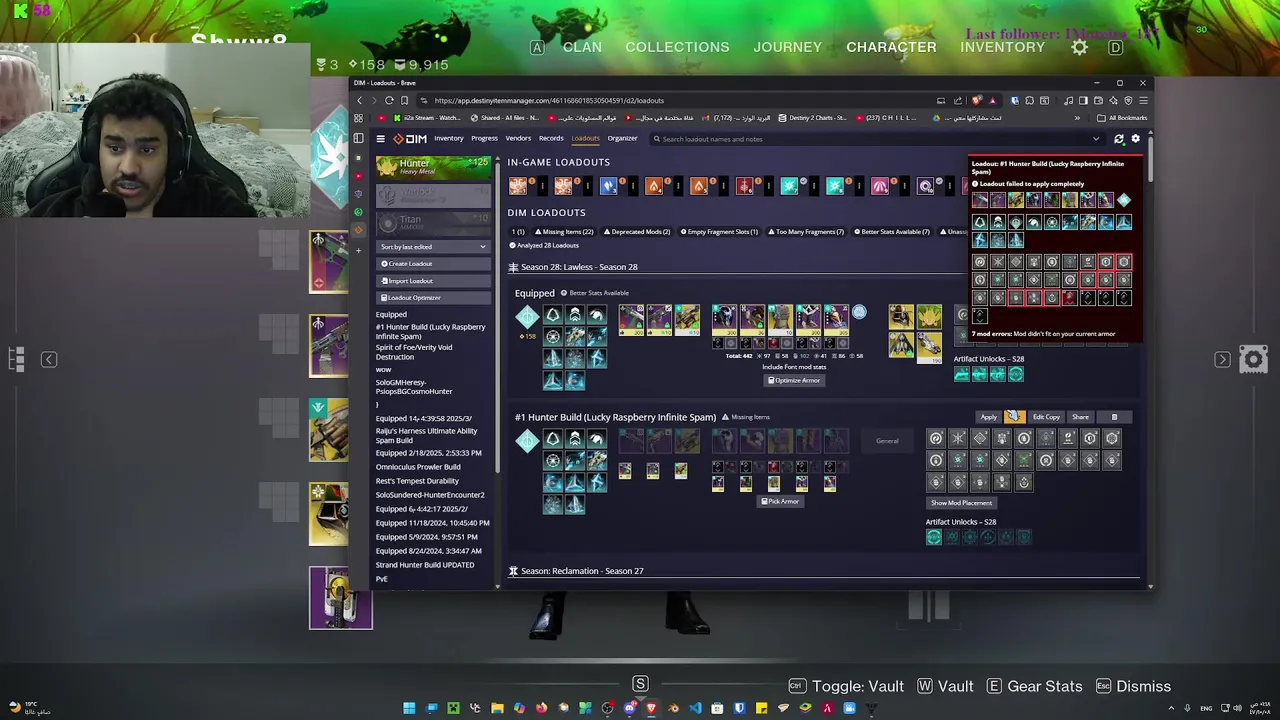Click the DIM logo
The height and width of the screenshot is (720, 1280).
tap(410, 139)
